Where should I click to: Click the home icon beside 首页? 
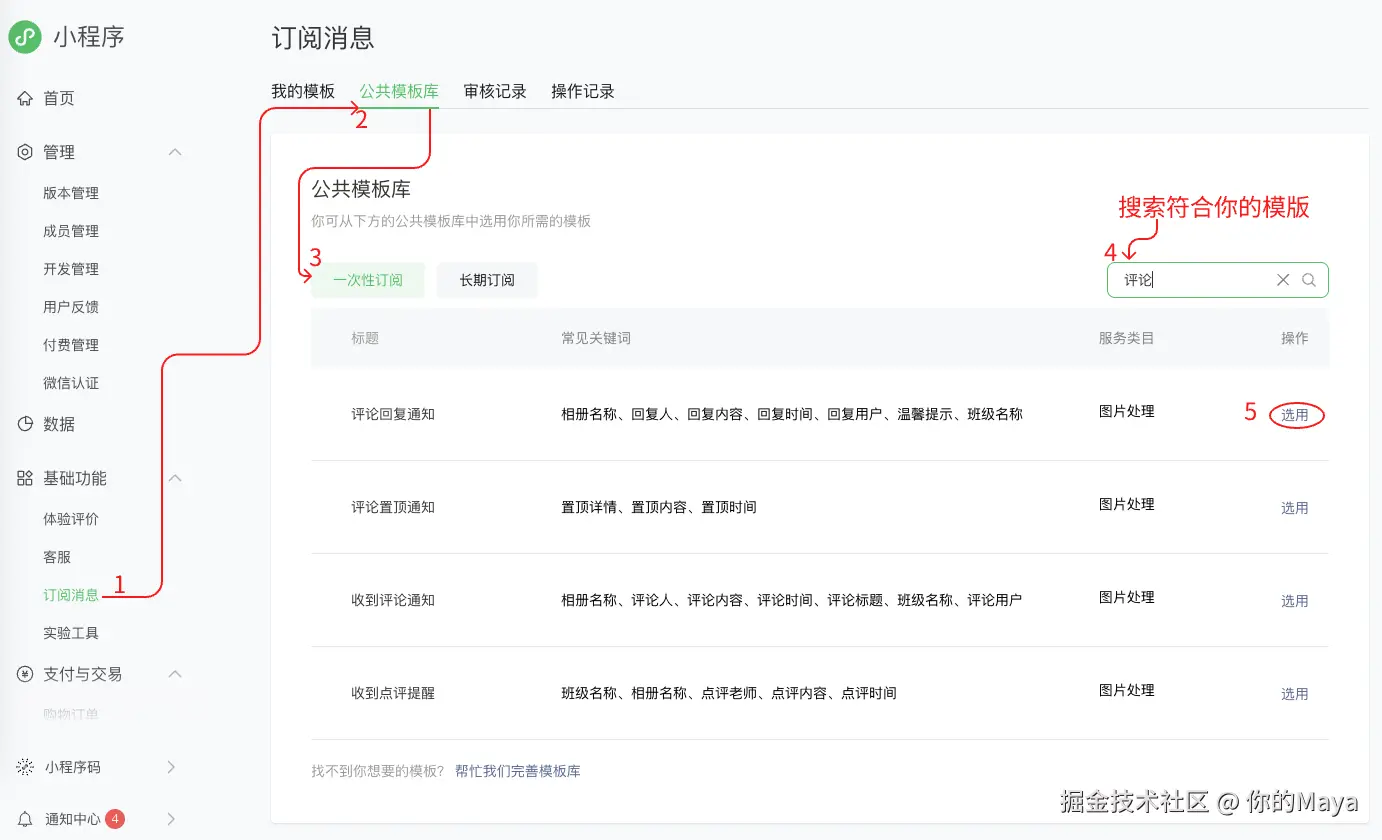25,99
